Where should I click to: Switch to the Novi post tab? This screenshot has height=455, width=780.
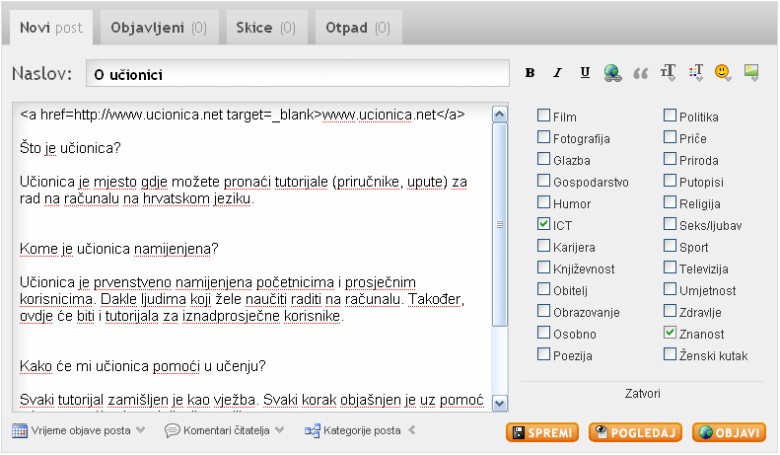coord(51,28)
